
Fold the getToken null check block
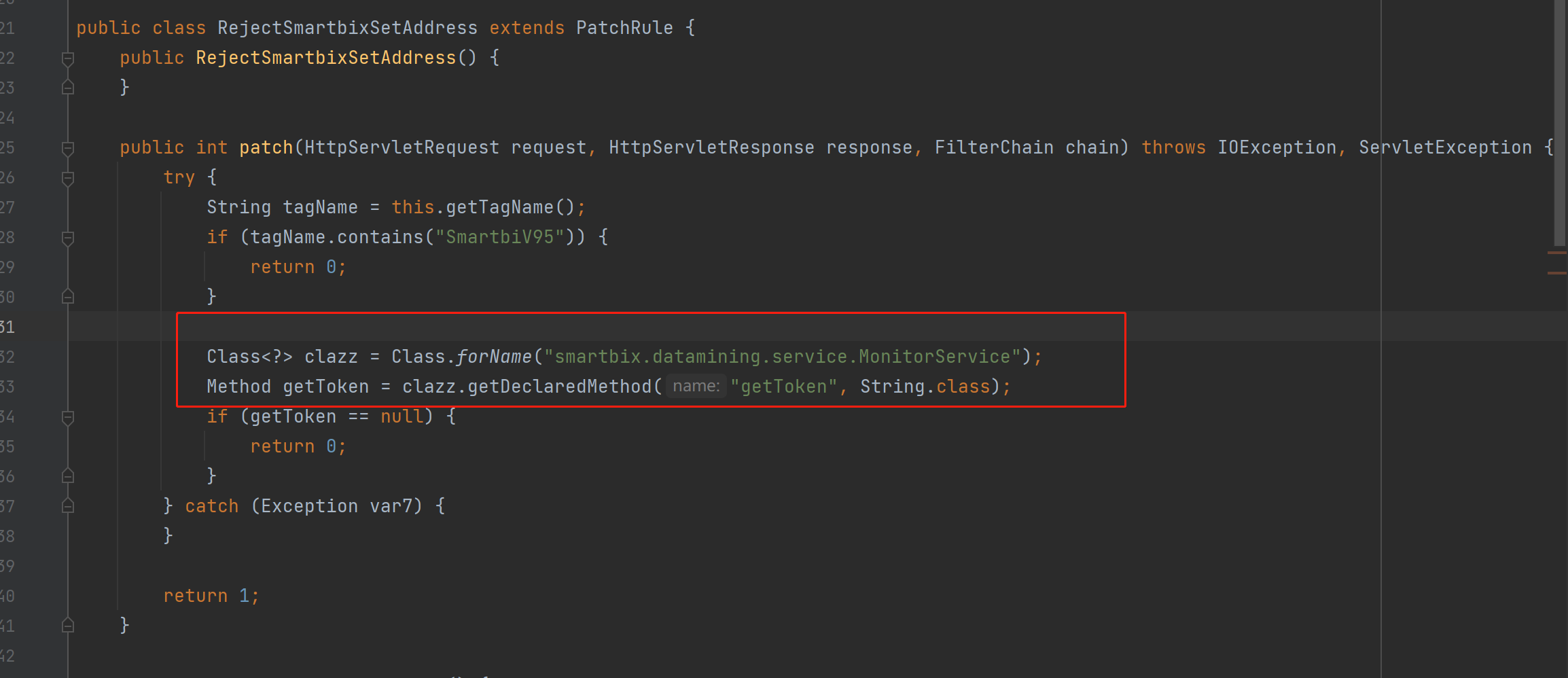[68, 418]
